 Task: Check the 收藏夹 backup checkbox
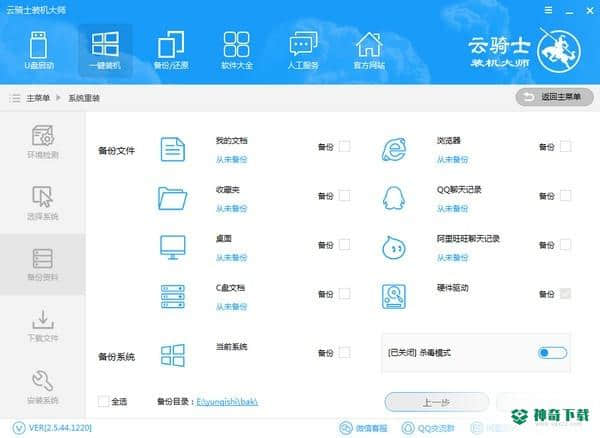point(344,195)
